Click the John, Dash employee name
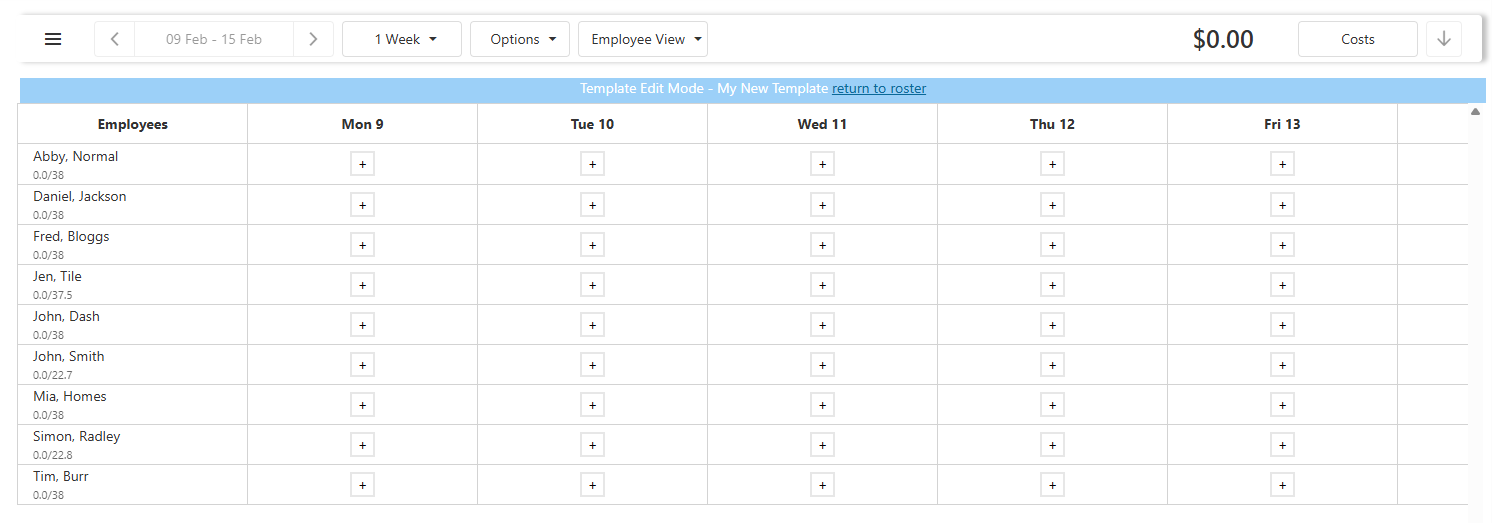Image resolution: width=1492 pixels, height=523 pixels. pyautogui.click(x=66, y=316)
